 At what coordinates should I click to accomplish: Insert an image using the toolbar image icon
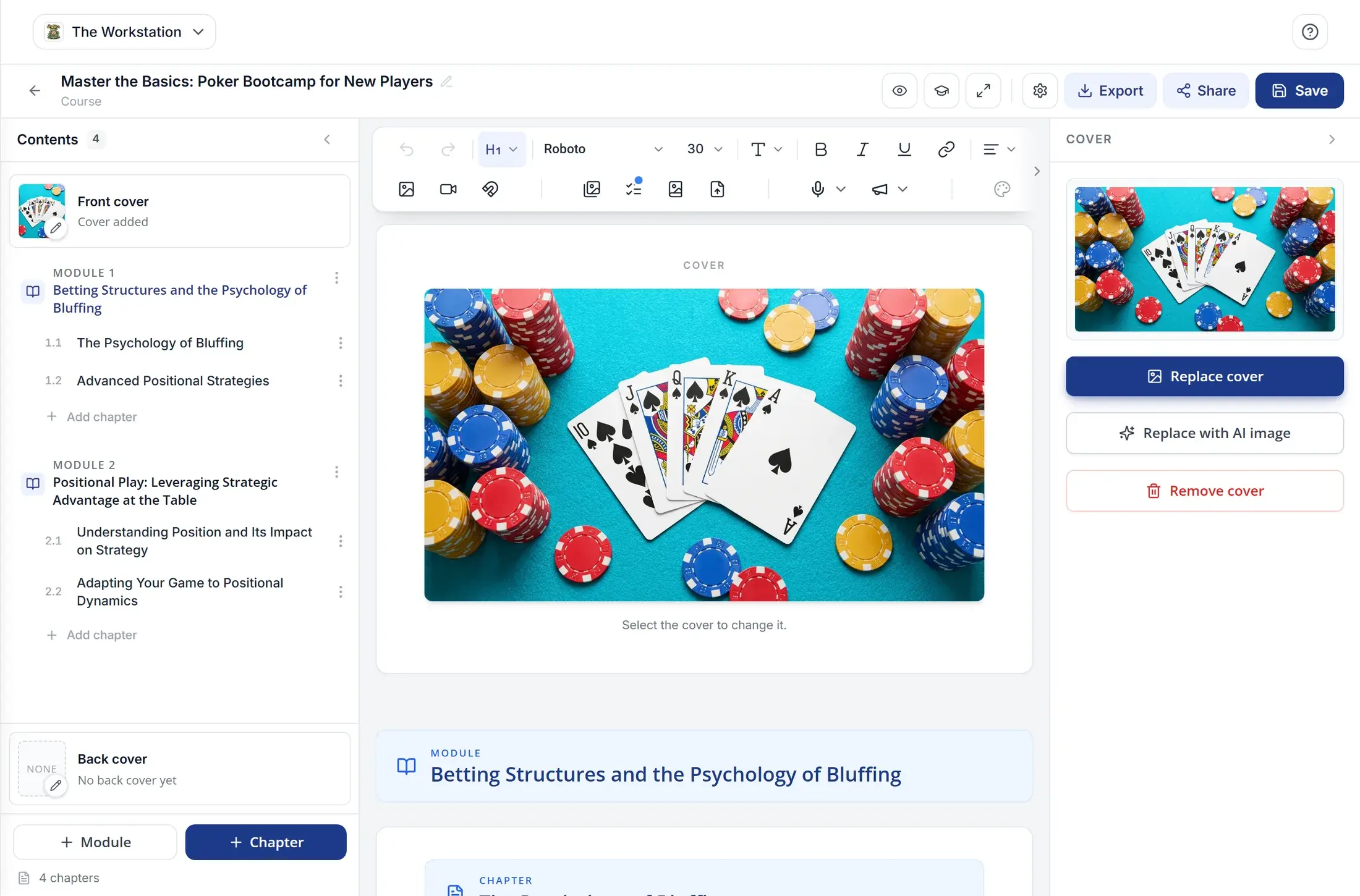point(406,189)
